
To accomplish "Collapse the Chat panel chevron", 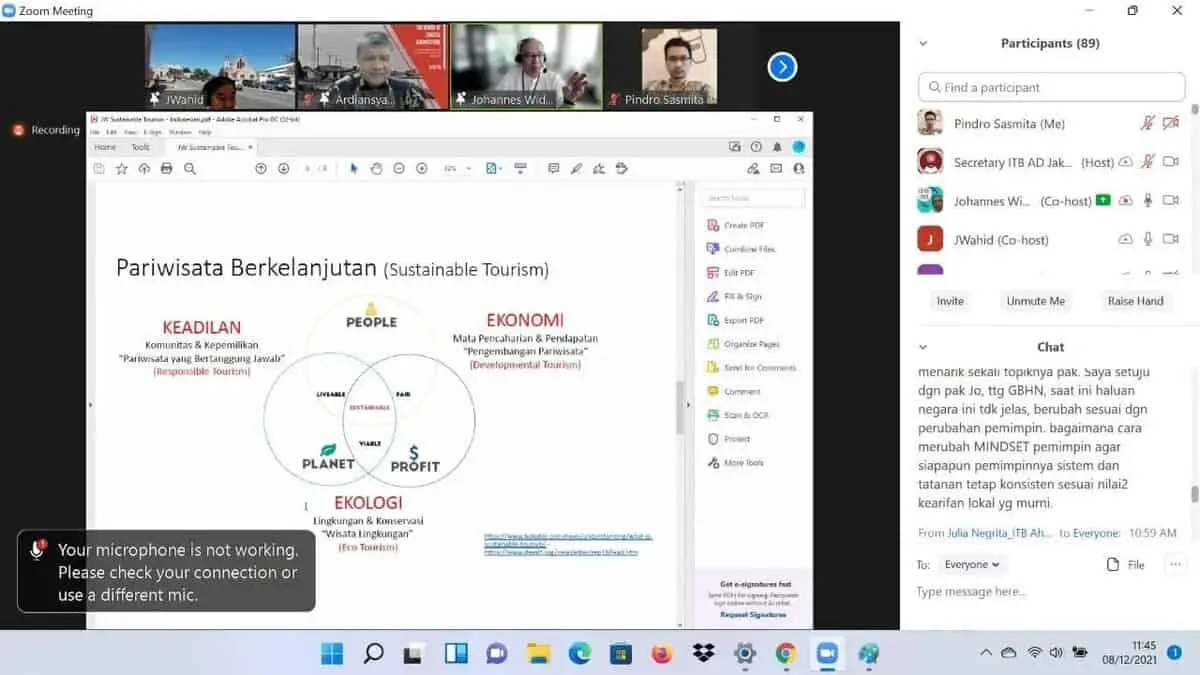I will (x=923, y=347).
